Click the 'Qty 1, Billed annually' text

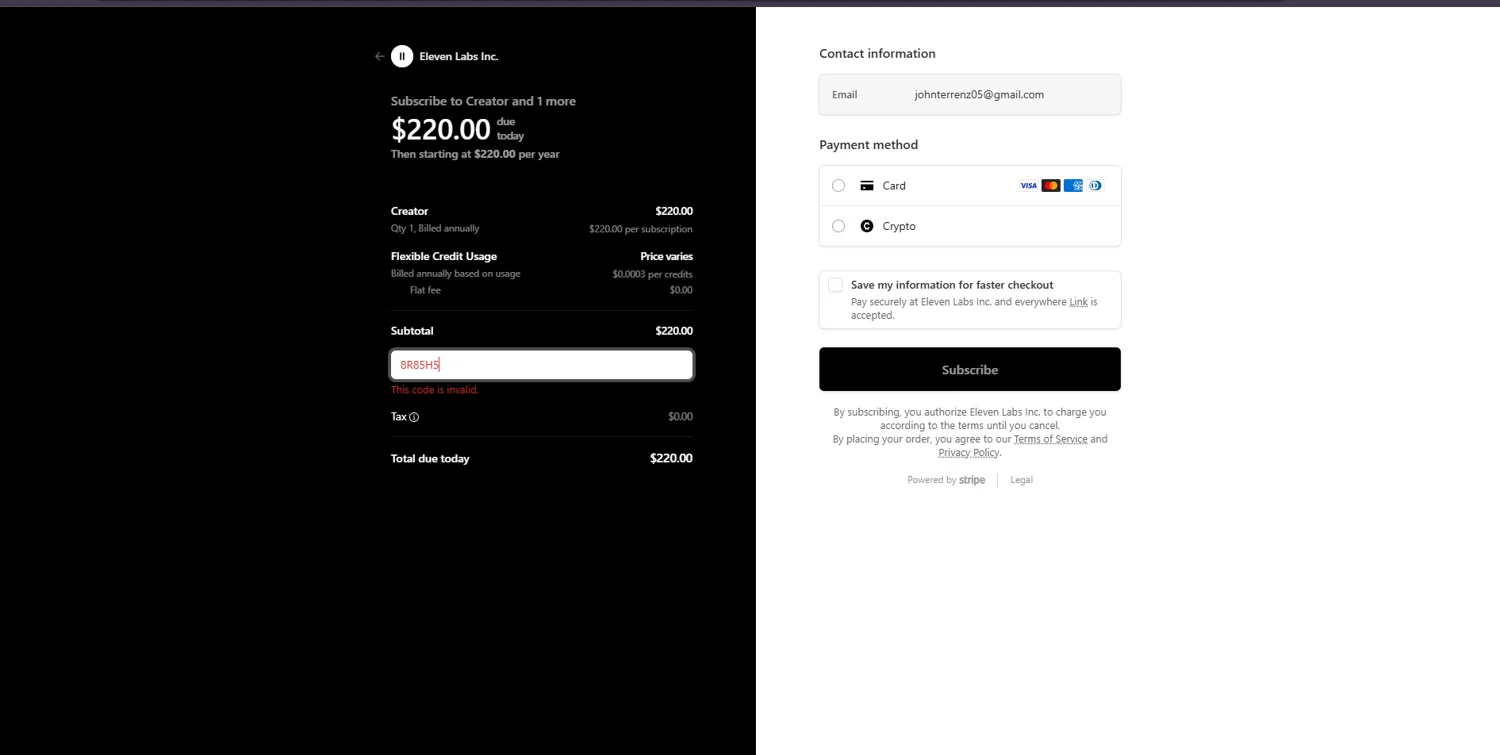tap(435, 229)
